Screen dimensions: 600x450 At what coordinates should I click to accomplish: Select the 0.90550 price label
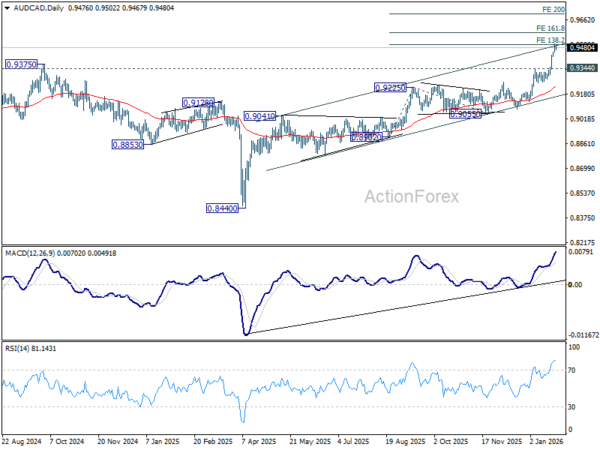coord(464,115)
